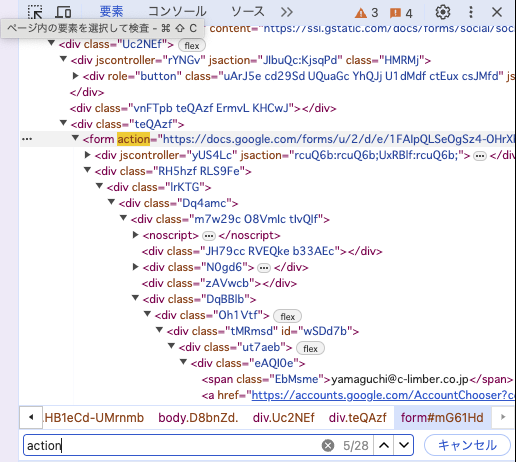Click the issues counter showing 4
Image resolution: width=516 pixels, height=462 pixels.
pos(401,13)
